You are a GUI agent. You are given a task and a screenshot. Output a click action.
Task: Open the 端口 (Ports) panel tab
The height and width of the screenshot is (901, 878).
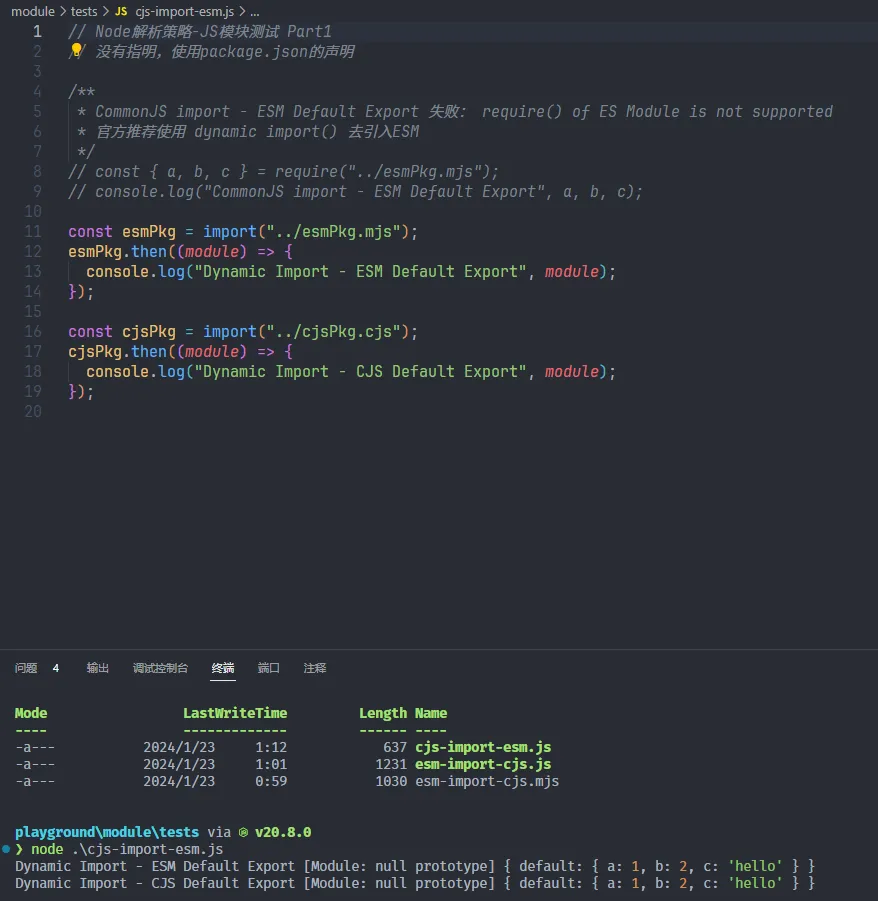coord(269,668)
